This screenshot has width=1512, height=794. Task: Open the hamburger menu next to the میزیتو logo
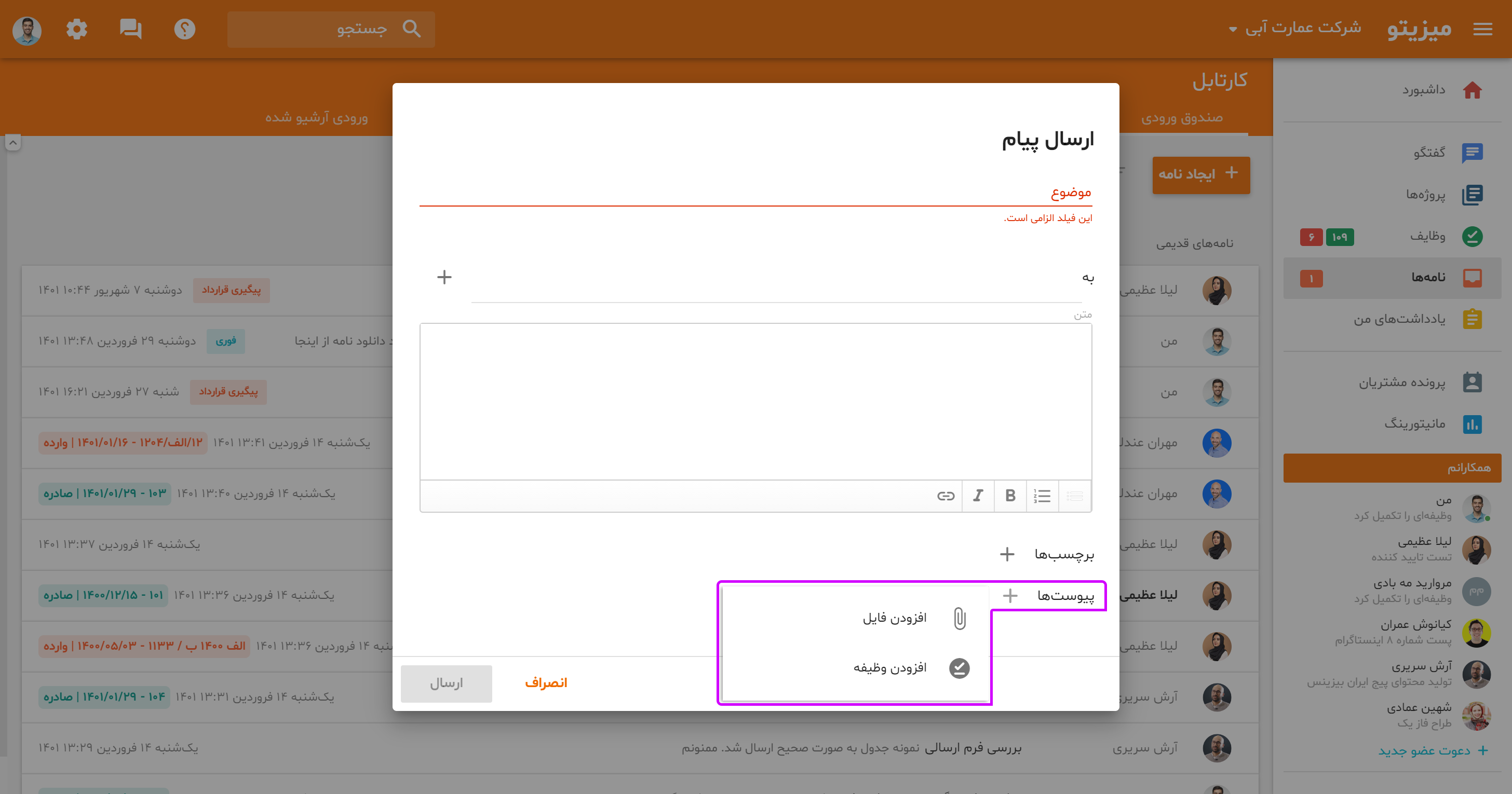click(x=1482, y=29)
